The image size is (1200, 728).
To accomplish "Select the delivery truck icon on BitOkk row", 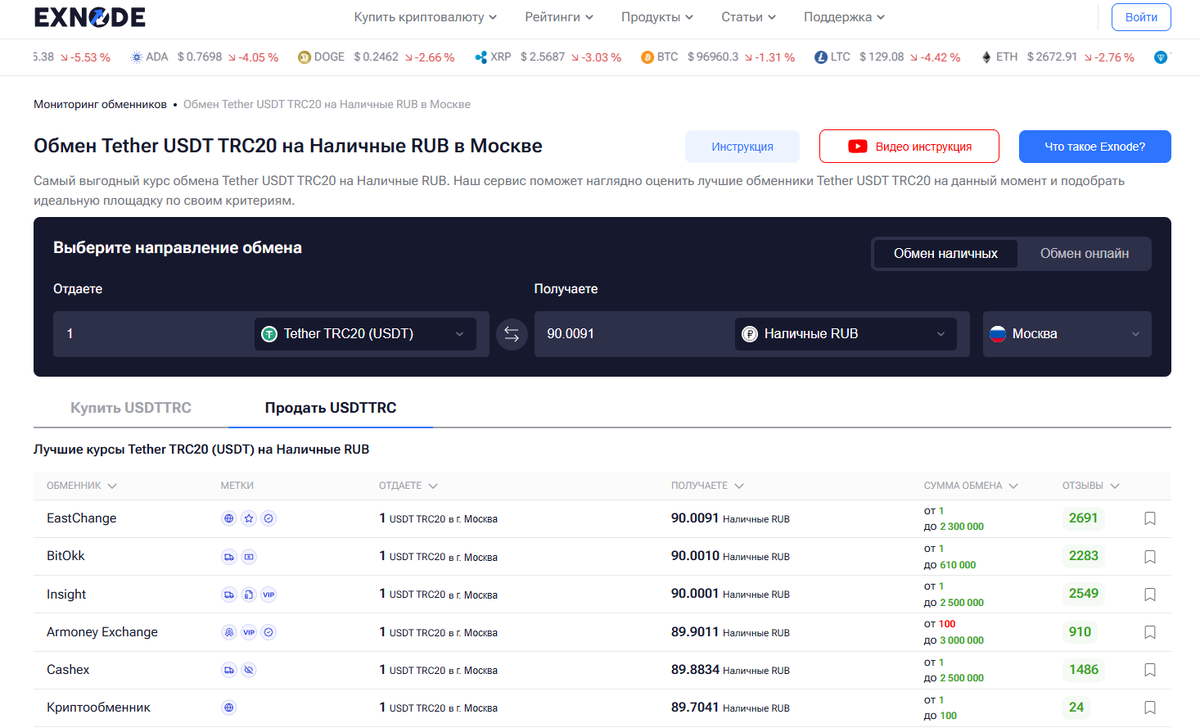I will pos(229,556).
